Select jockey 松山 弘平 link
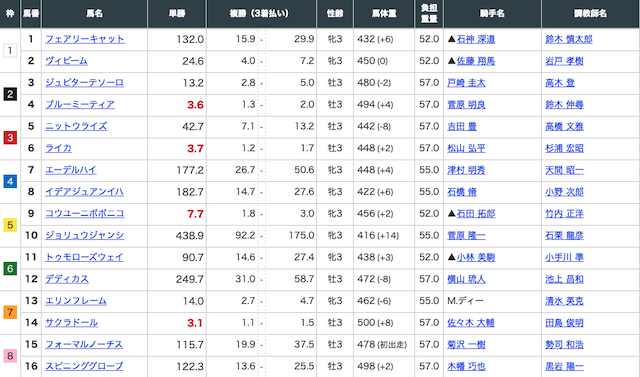 pyautogui.click(x=466, y=149)
